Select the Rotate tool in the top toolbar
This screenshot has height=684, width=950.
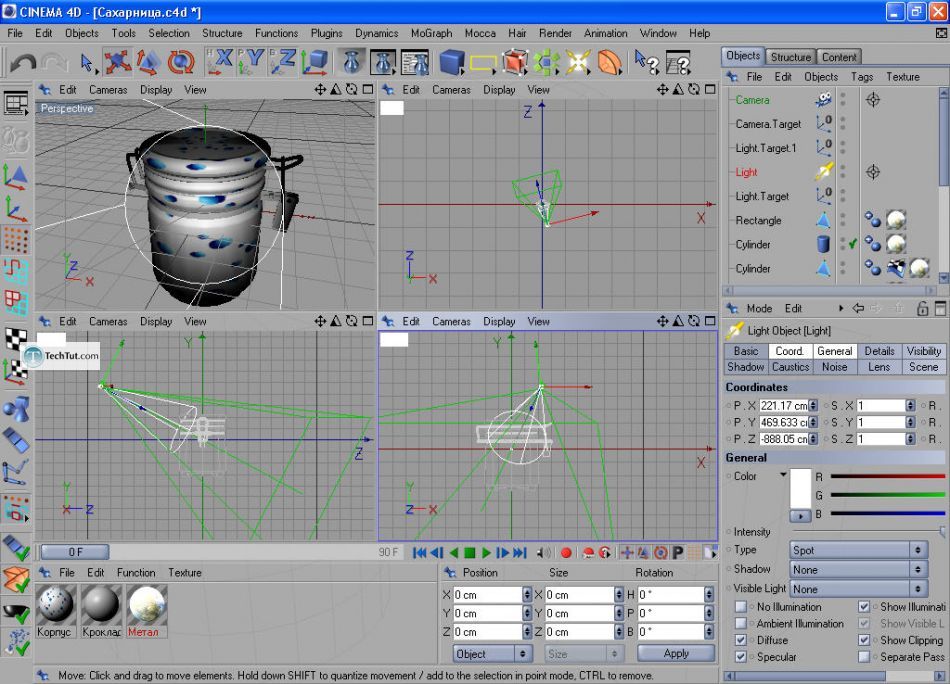pos(181,63)
